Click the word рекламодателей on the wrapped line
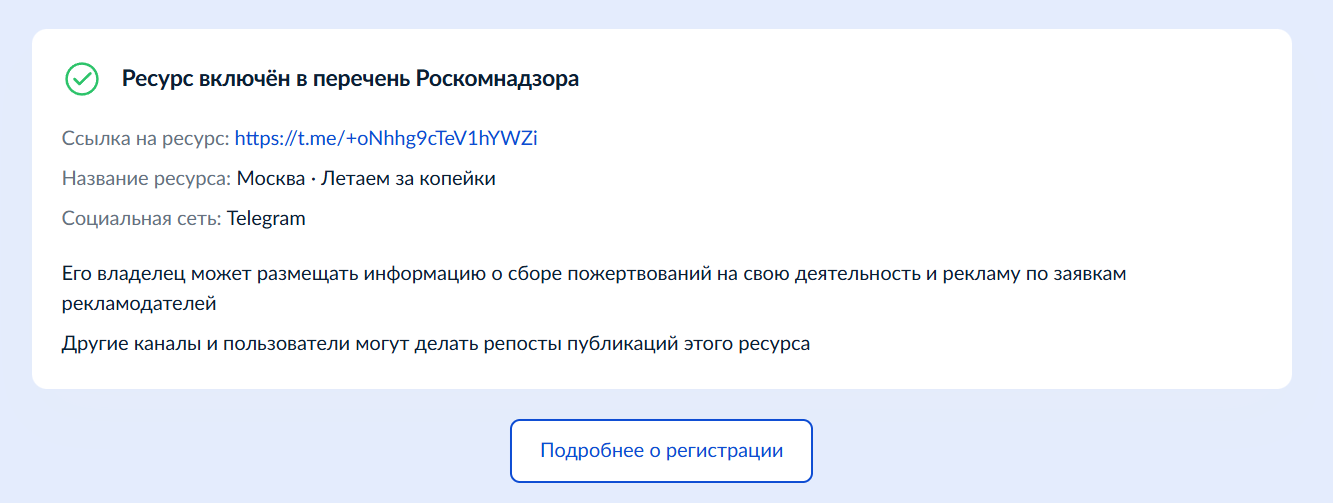The image size is (1333, 503). (140, 301)
